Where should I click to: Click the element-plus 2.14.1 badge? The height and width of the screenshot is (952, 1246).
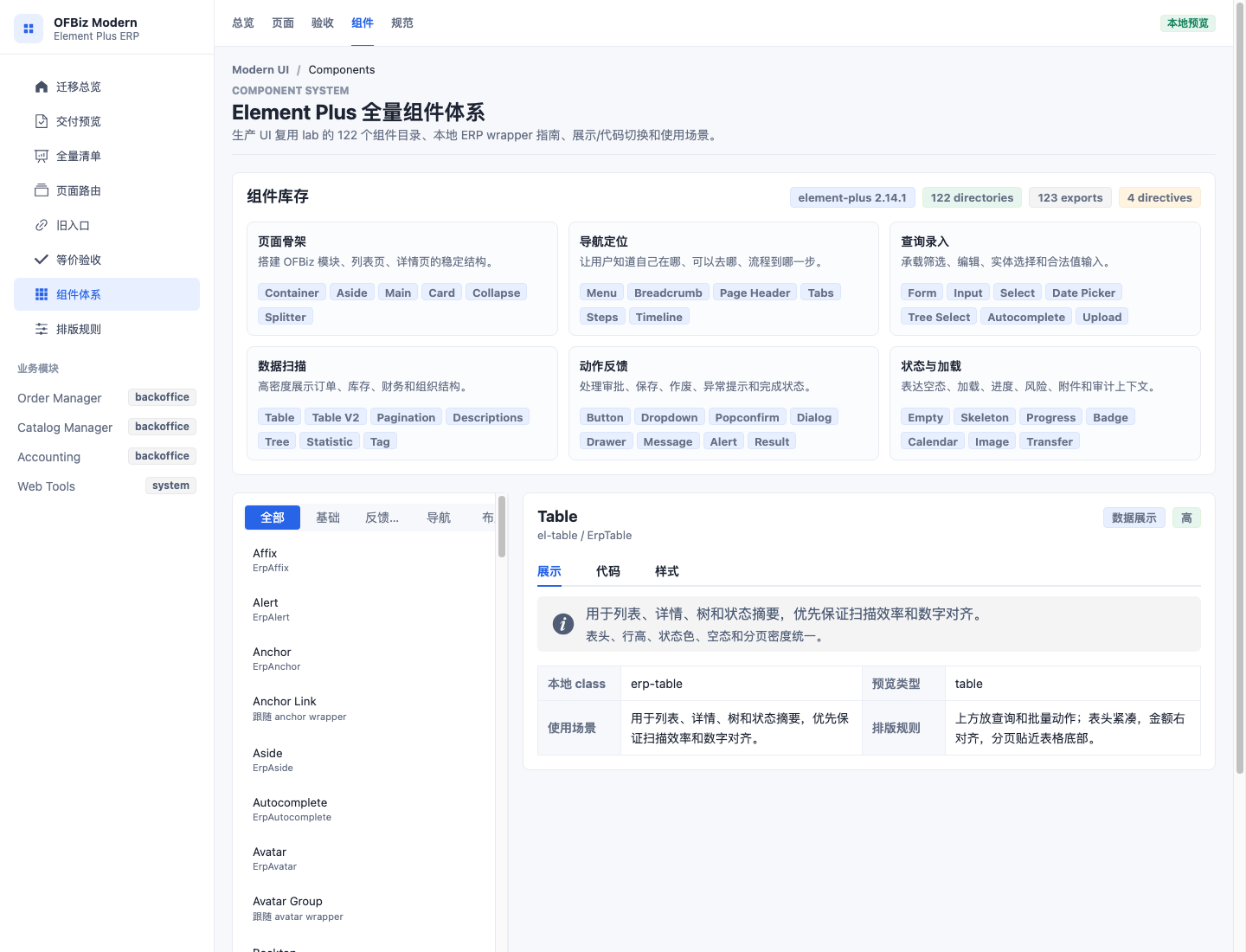coord(852,197)
